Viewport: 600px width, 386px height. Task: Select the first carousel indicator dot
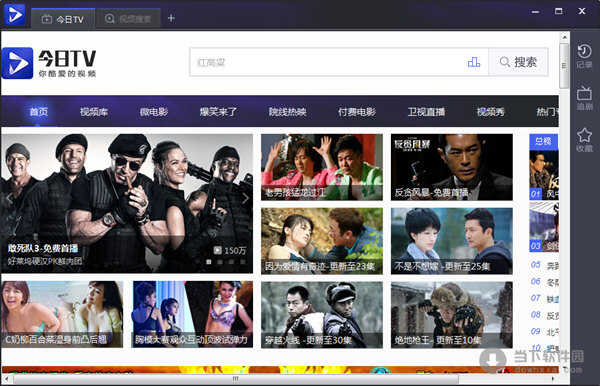(x=209, y=262)
